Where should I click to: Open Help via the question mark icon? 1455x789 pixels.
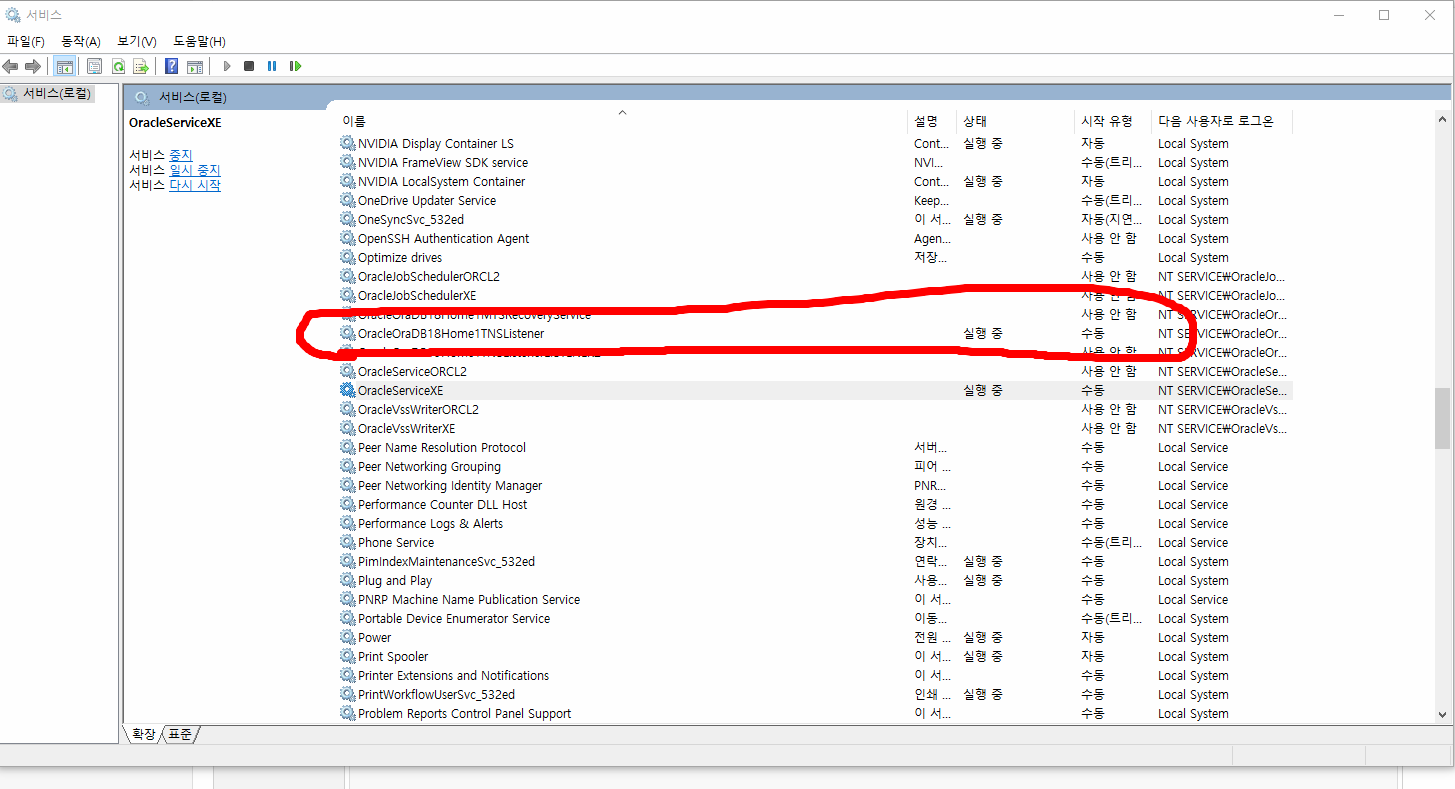coord(172,66)
